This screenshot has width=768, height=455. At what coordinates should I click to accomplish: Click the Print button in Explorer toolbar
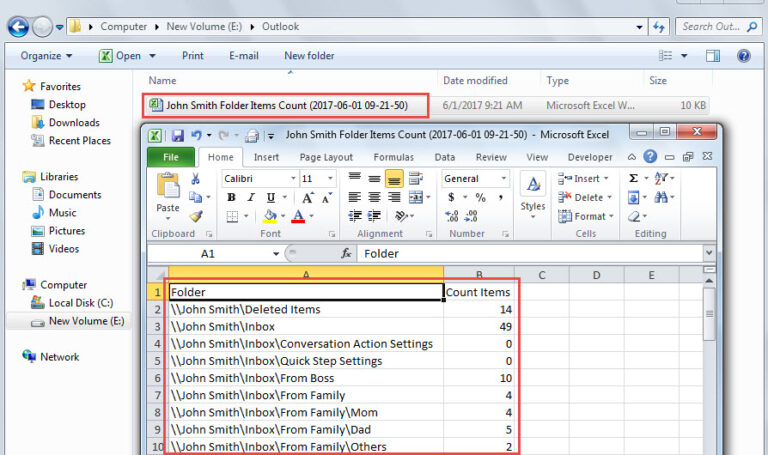tap(193, 56)
